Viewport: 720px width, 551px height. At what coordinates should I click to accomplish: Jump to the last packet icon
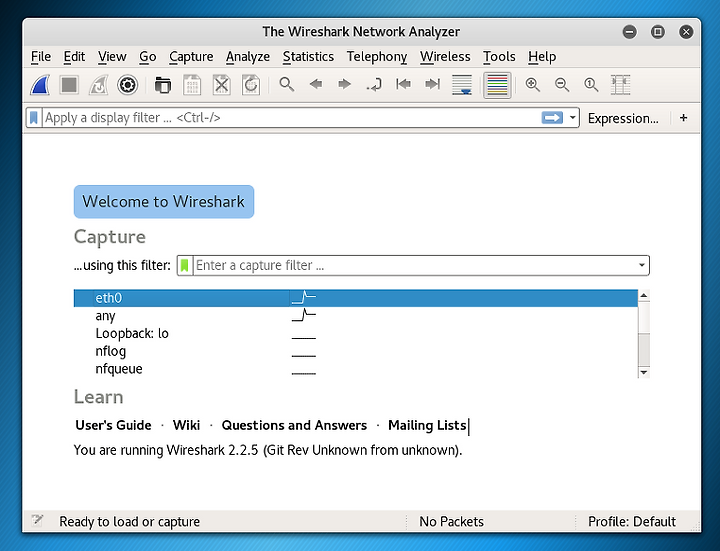(x=433, y=84)
